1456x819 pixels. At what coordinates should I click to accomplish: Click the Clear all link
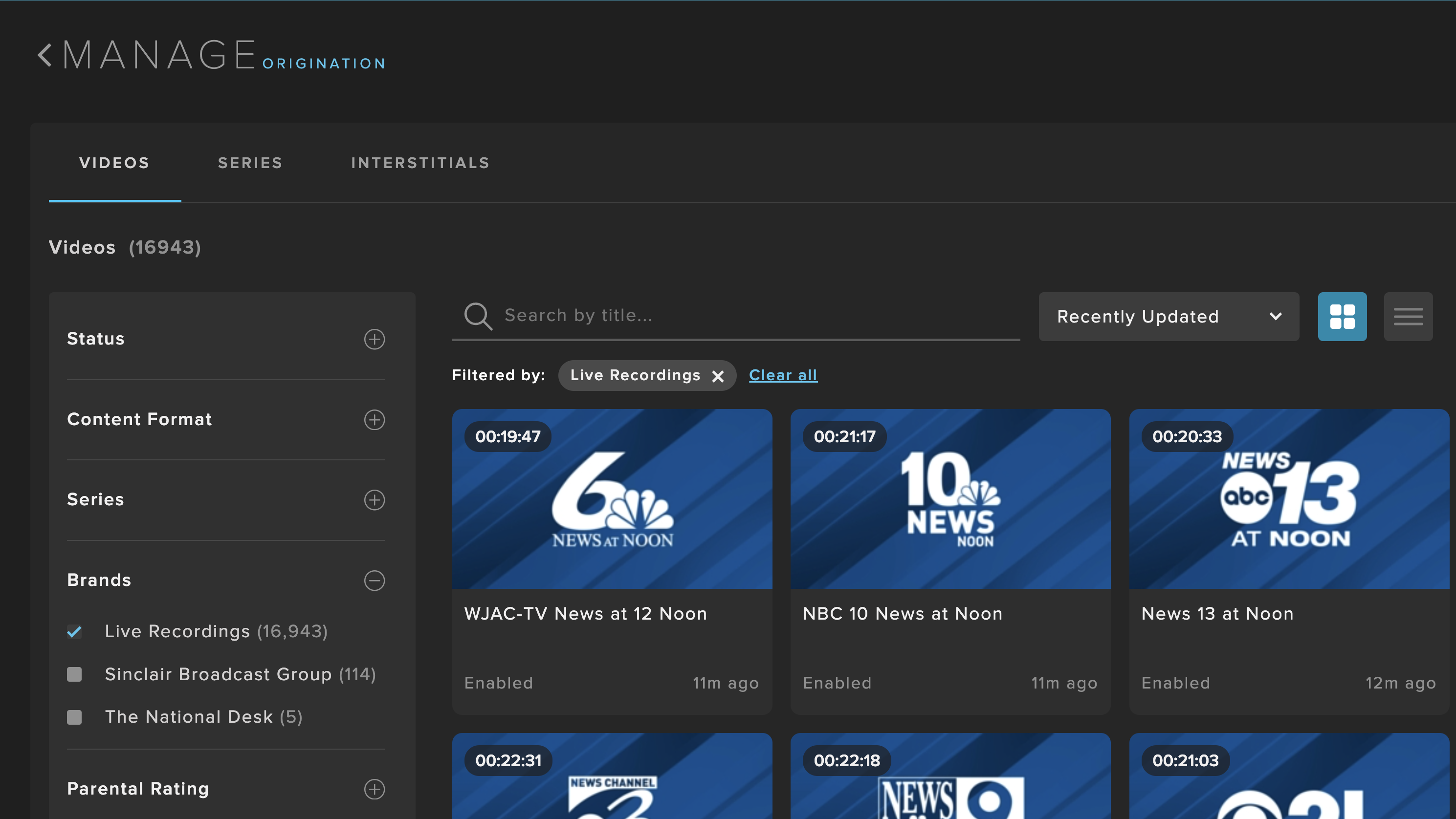pos(783,375)
